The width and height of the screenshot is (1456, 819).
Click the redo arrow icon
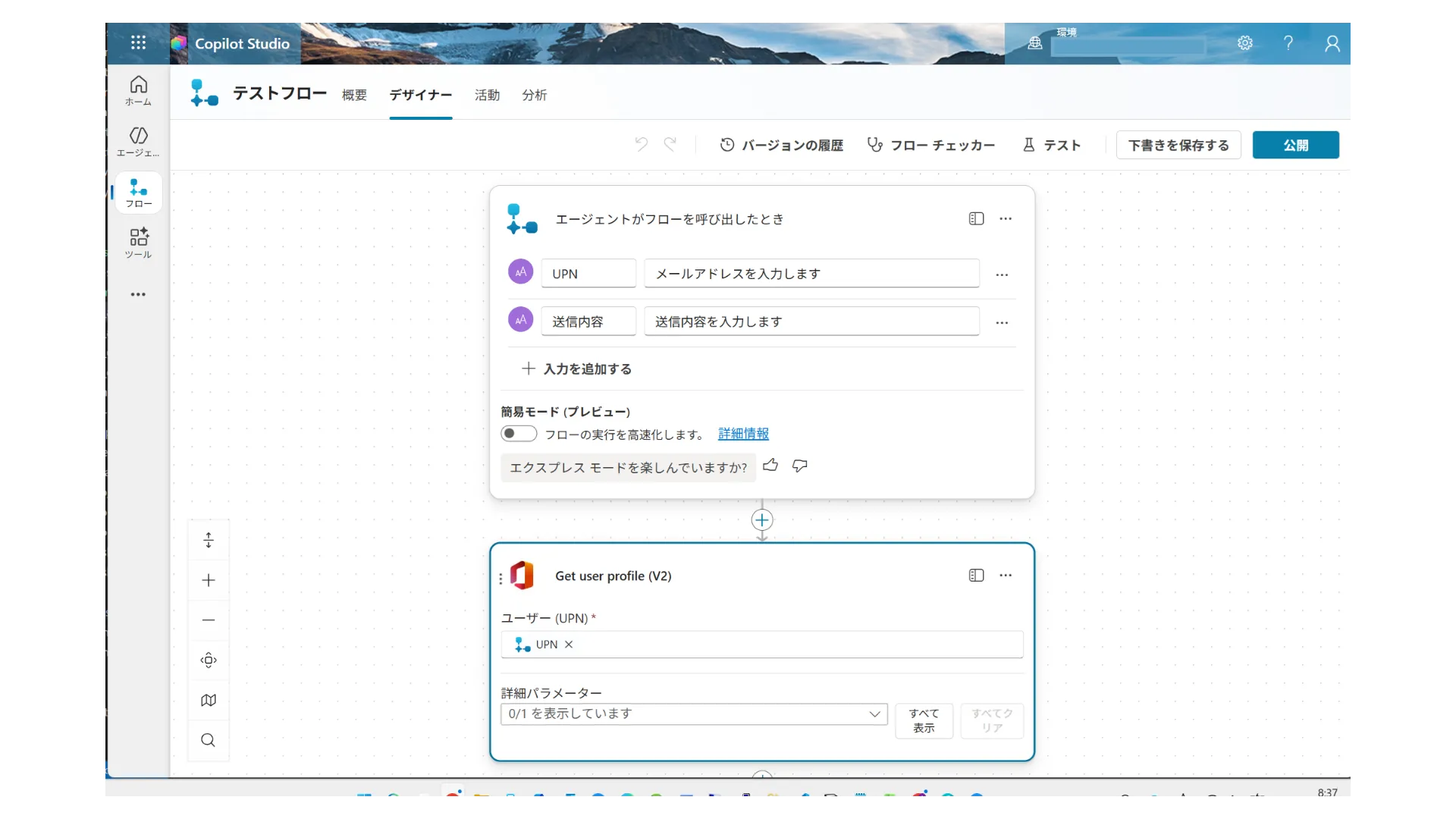click(x=670, y=144)
